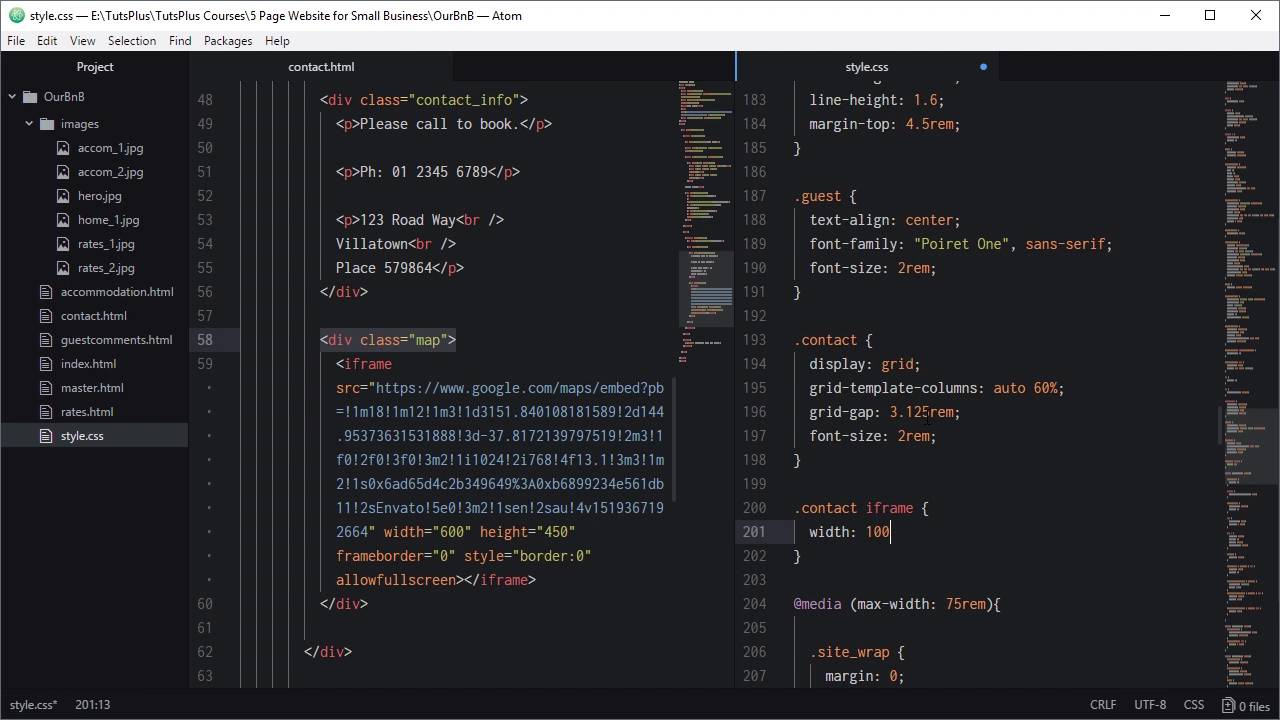Click the file icon beside style.css in tree
1280x720 pixels.
tap(45, 436)
